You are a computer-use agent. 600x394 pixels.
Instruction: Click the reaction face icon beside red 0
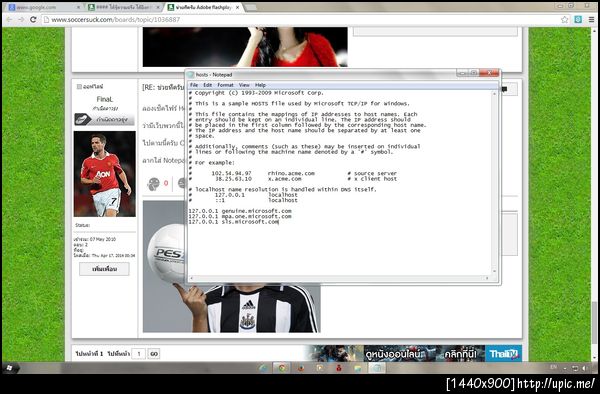pos(153,184)
